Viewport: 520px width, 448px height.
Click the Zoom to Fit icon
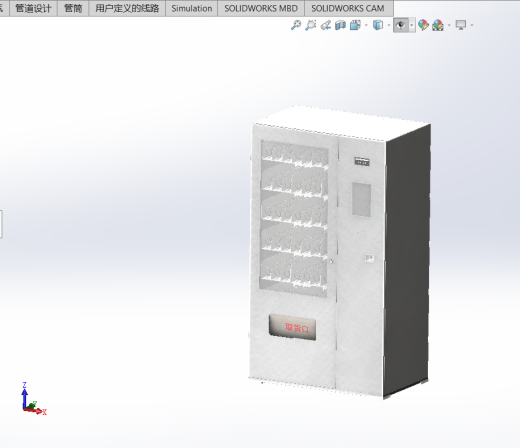click(x=296, y=25)
